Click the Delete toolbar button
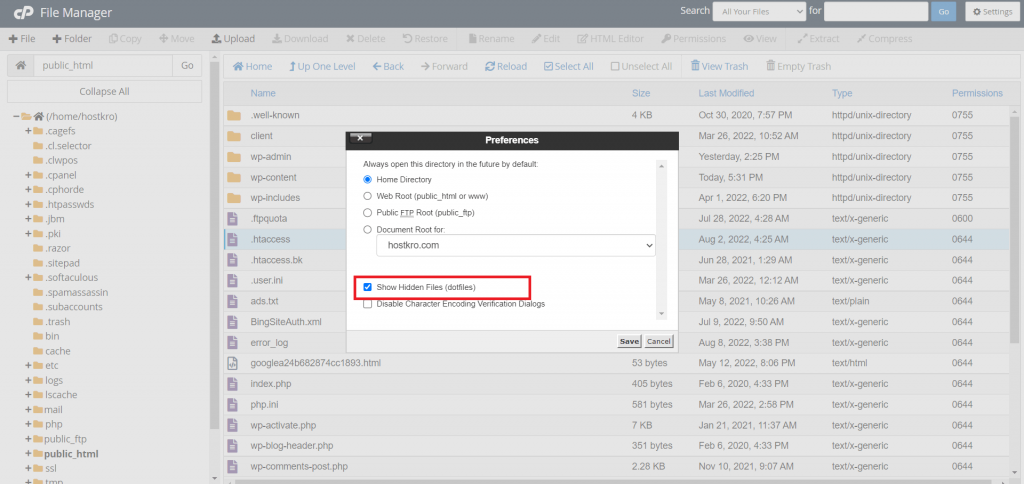Image resolution: width=1024 pixels, height=484 pixels. (x=366, y=39)
